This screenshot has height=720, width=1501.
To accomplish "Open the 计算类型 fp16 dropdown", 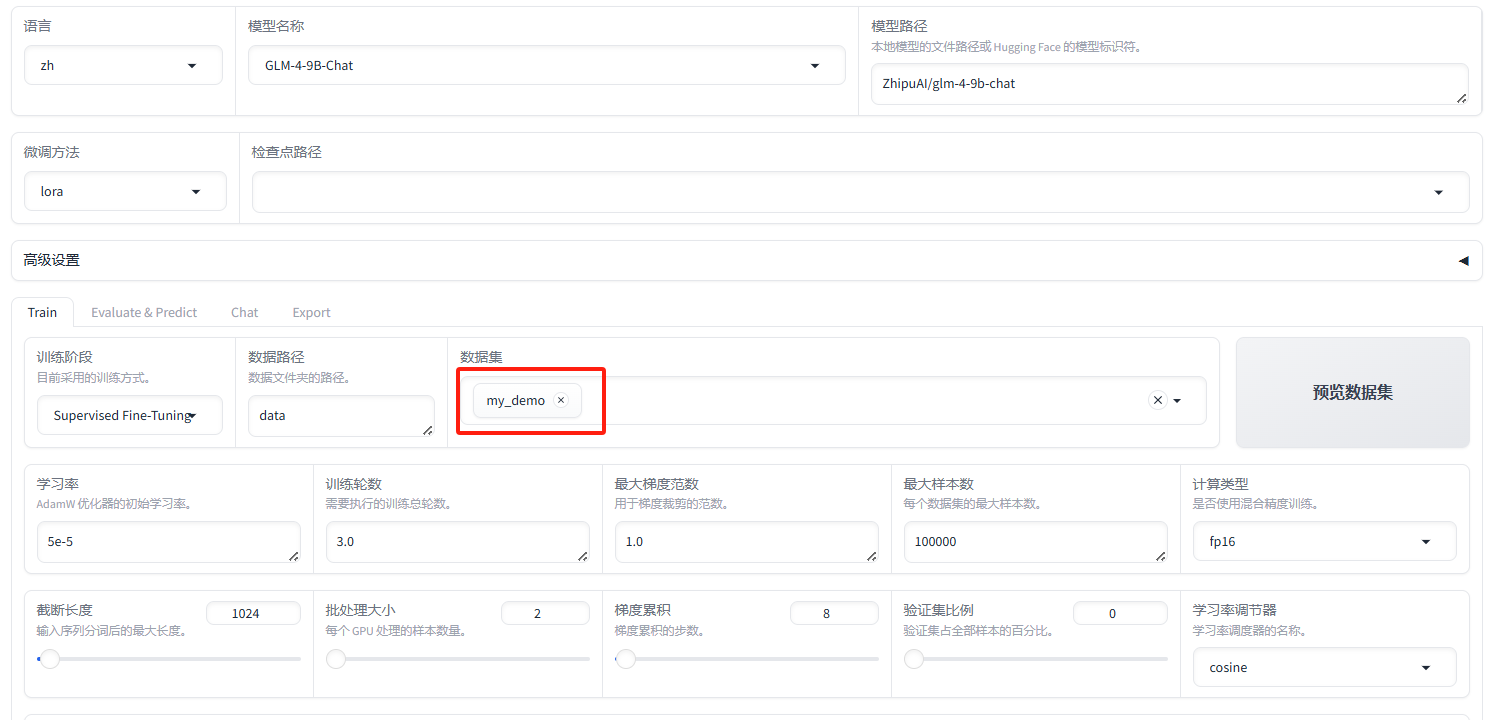I will tap(1425, 542).
